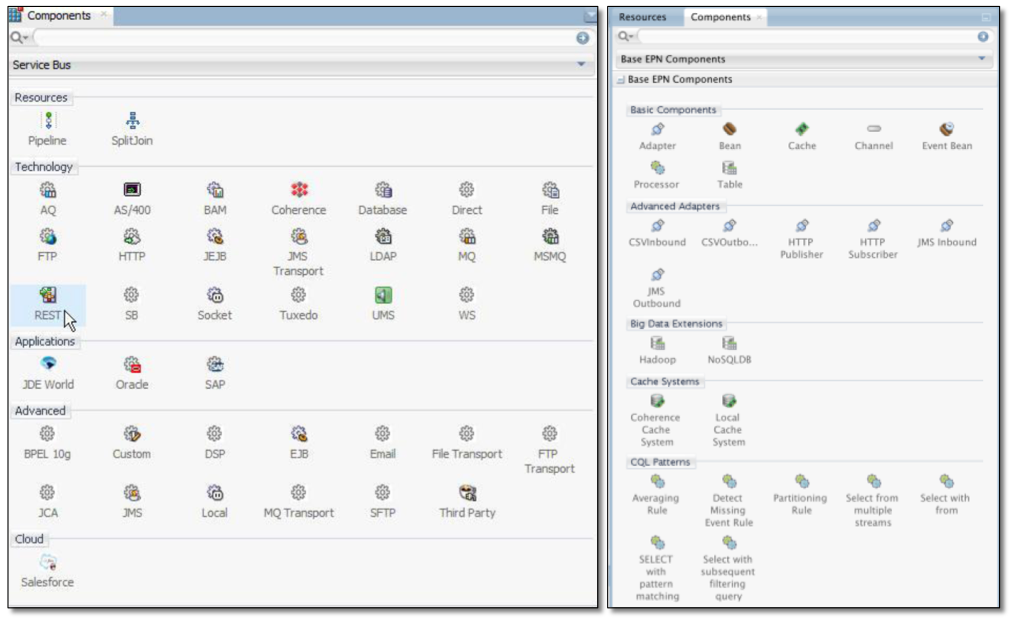Open left Components panel minimize menu
The image size is (1013, 620).
pyautogui.click(x=590, y=15)
